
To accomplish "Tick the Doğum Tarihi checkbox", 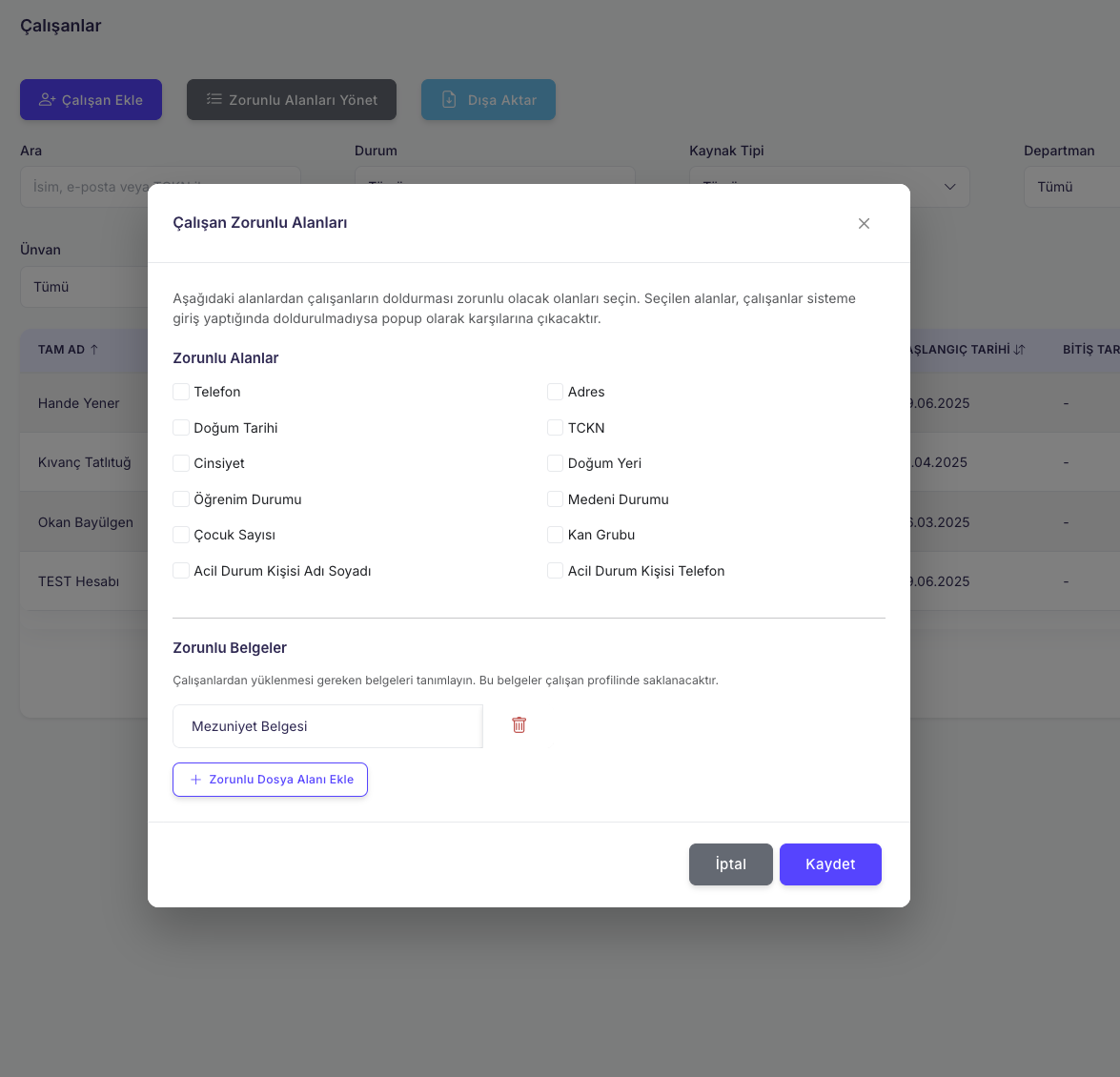I will [181, 428].
